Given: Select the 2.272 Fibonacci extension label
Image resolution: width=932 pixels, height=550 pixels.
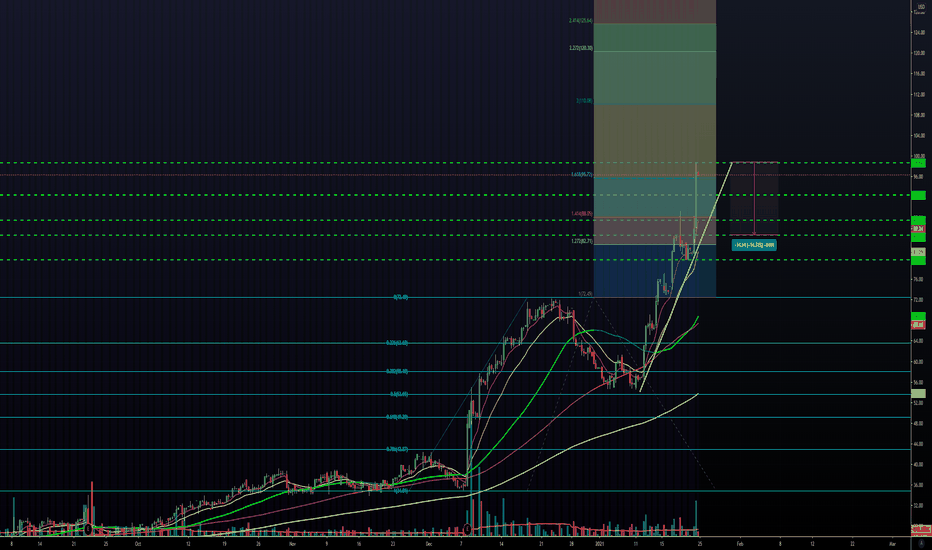Looking at the screenshot, I should [x=580, y=48].
